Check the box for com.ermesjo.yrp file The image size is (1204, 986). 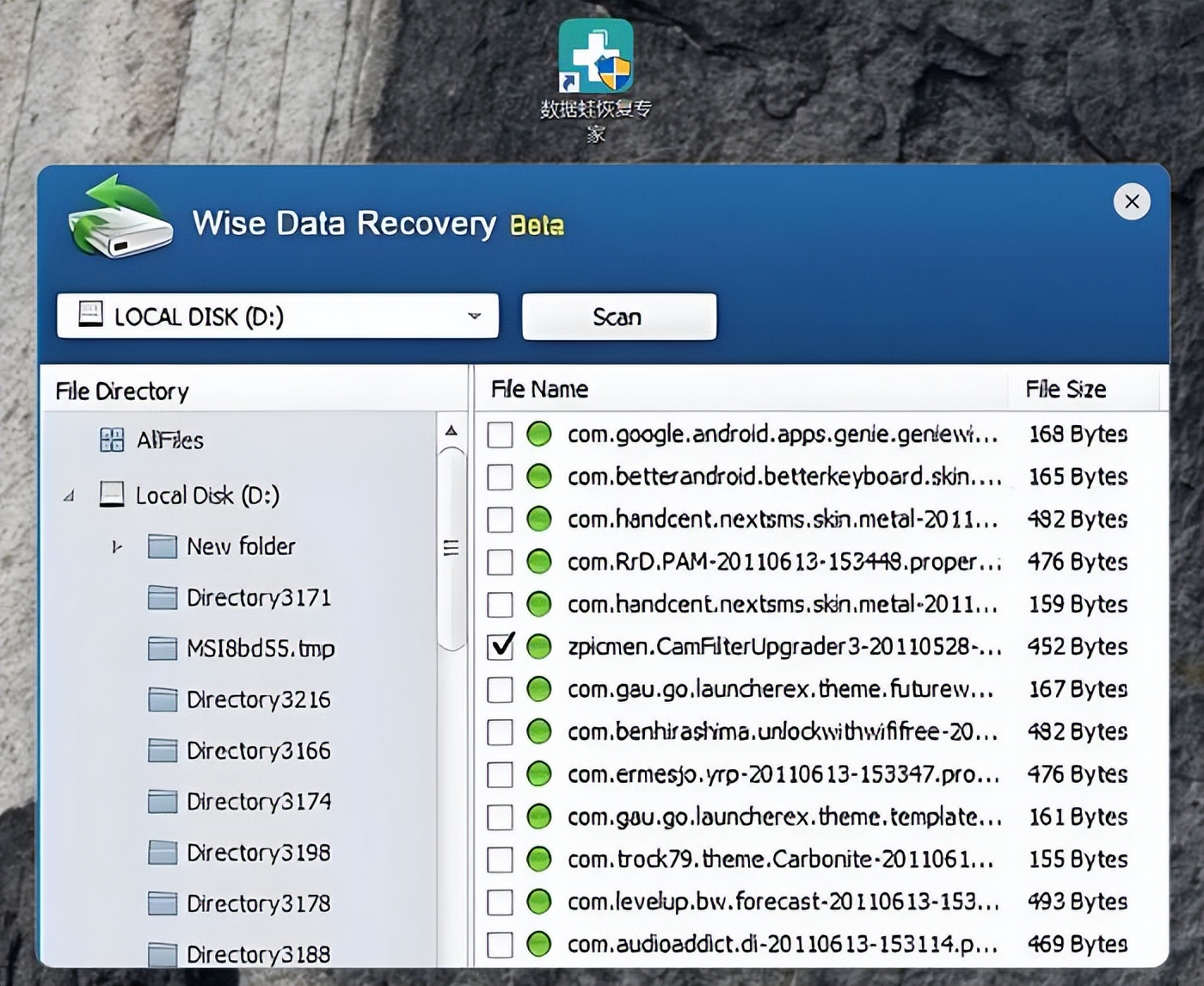tap(500, 774)
